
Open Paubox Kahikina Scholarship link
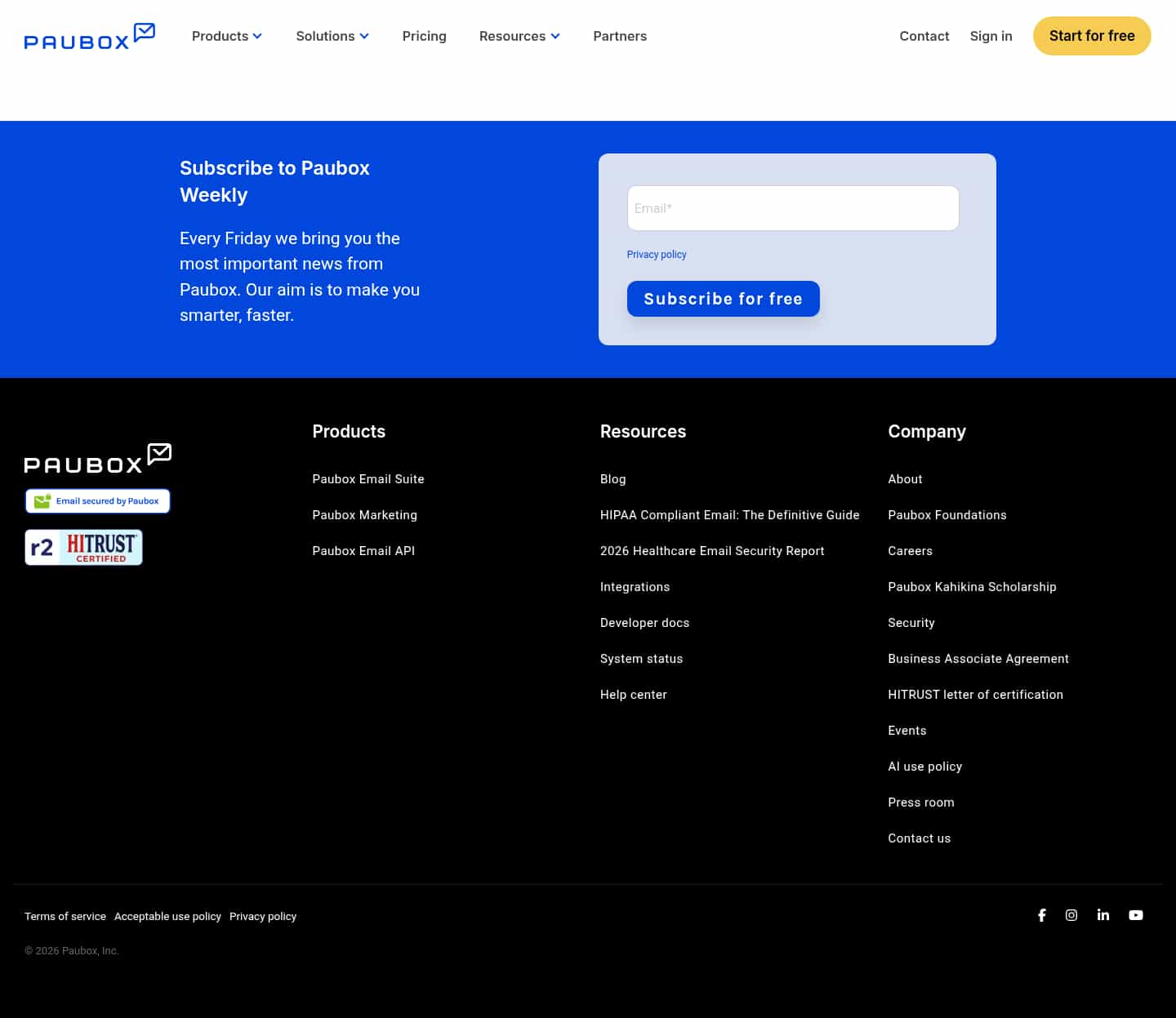coord(973,587)
